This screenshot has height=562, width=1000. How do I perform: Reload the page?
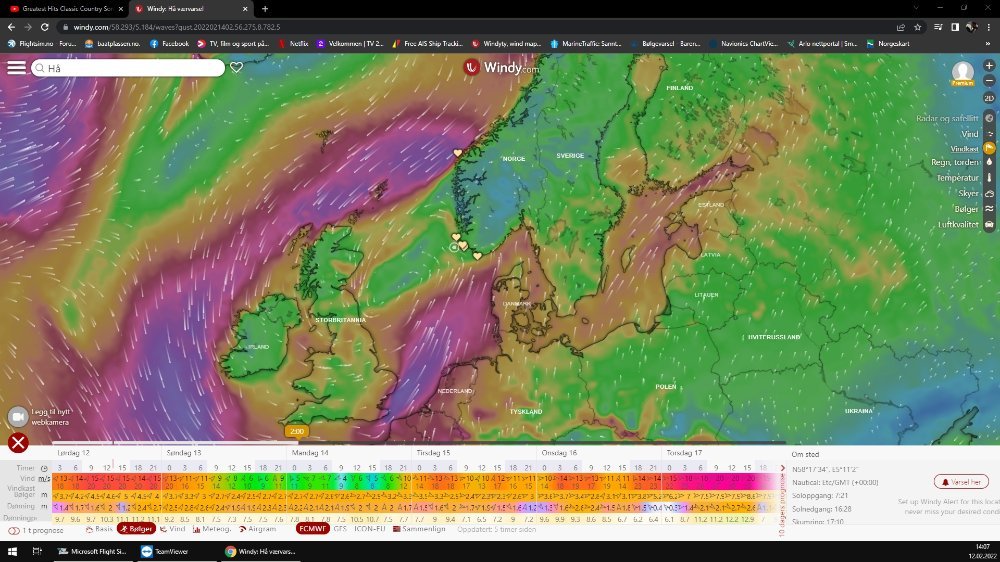[x=45, y=27]
